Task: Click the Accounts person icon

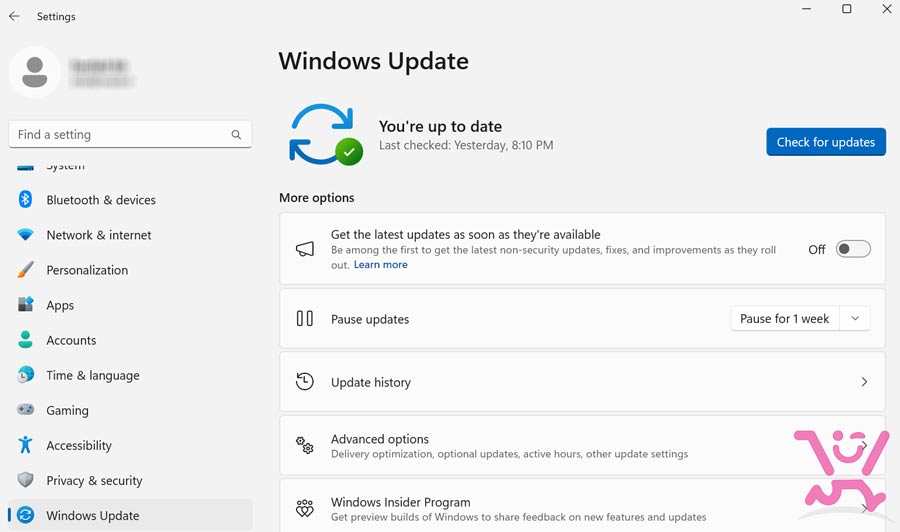Action: coord(25,339)
